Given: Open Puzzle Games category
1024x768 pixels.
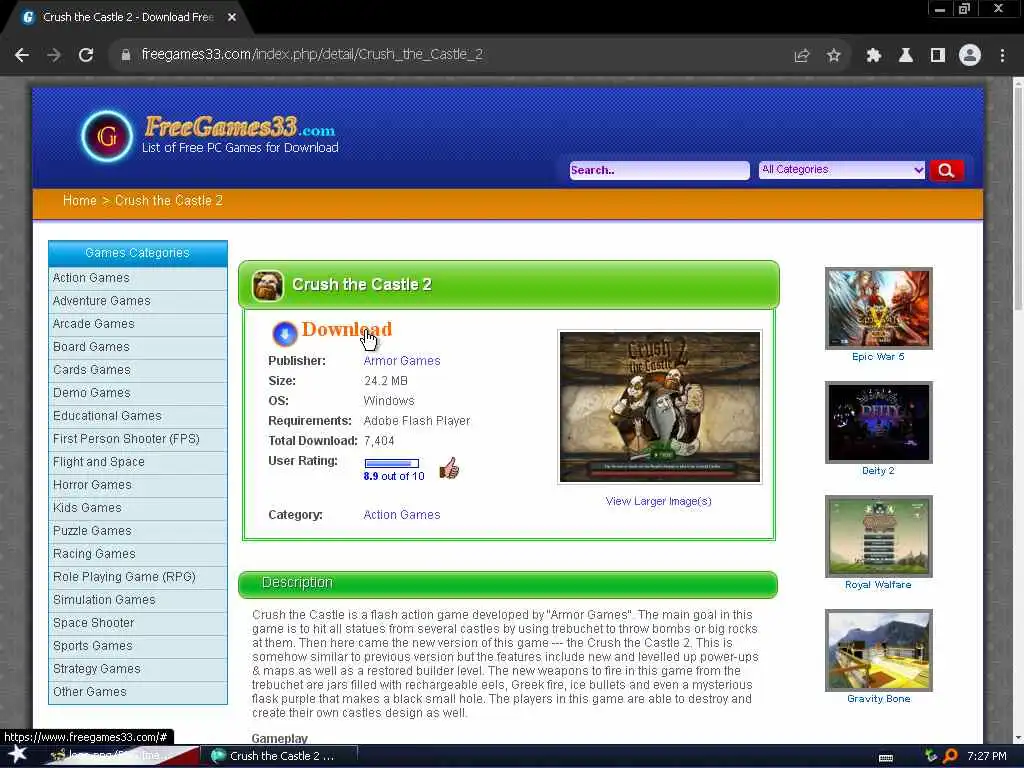Looking at the screenshot, I should coord(138,531).
